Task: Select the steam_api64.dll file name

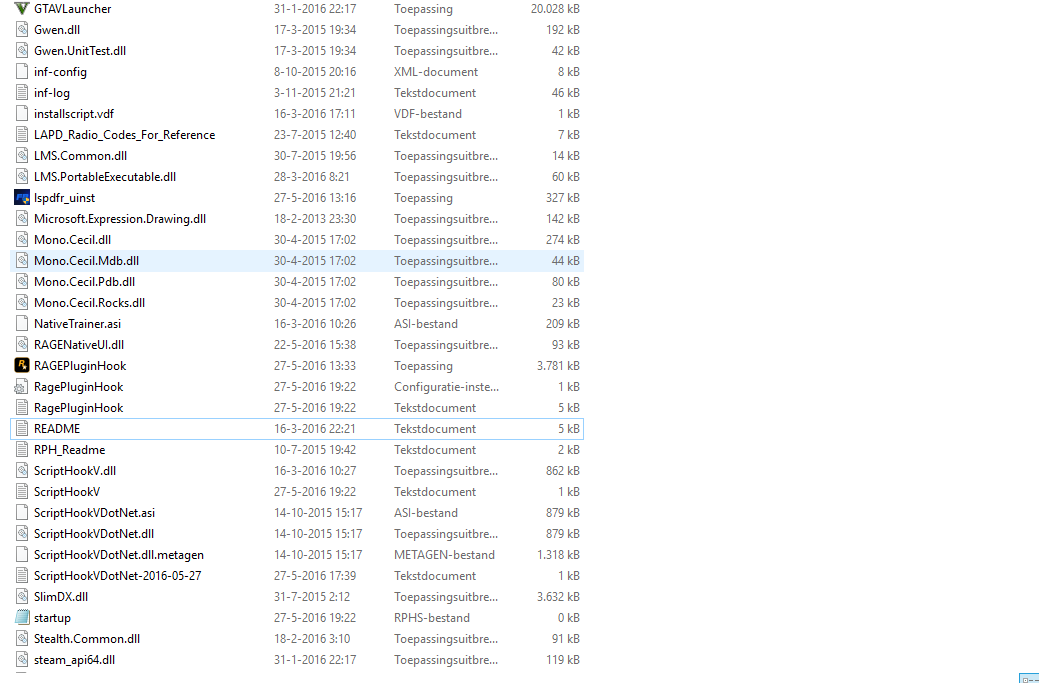Action: [x=75, y=660]
